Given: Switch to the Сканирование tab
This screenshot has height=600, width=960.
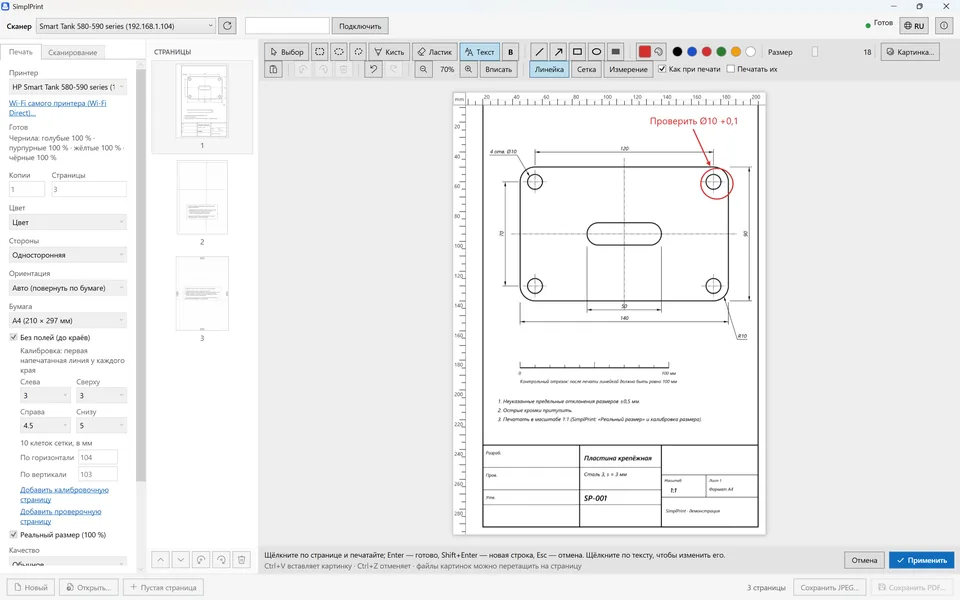Looking at the screenshot, I should pyautogui.click(x=73, y=53).
